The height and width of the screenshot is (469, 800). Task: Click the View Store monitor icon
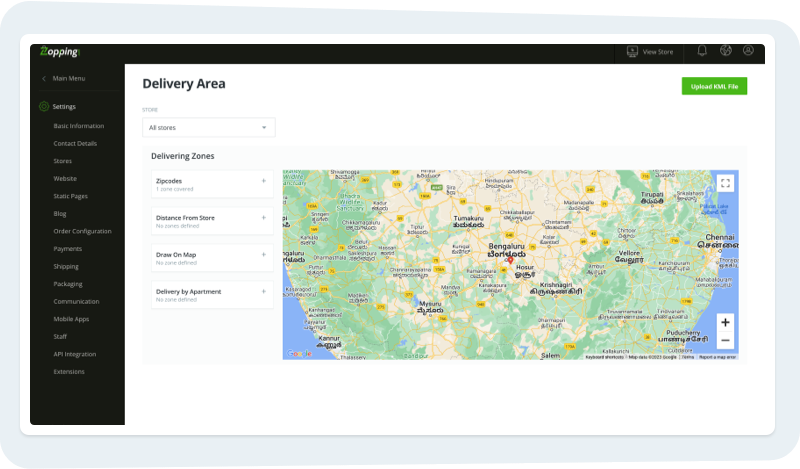[632, 52]
